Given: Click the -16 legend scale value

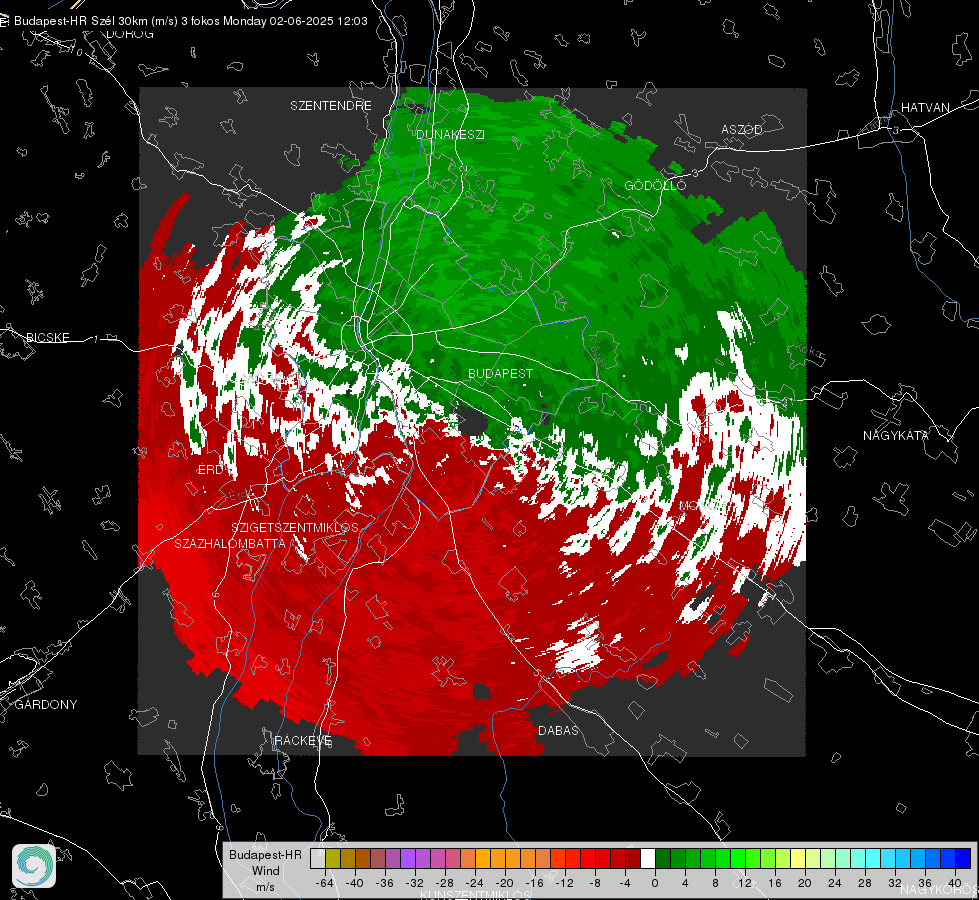Looking at the screenshot, I should [x=534, y=883].
